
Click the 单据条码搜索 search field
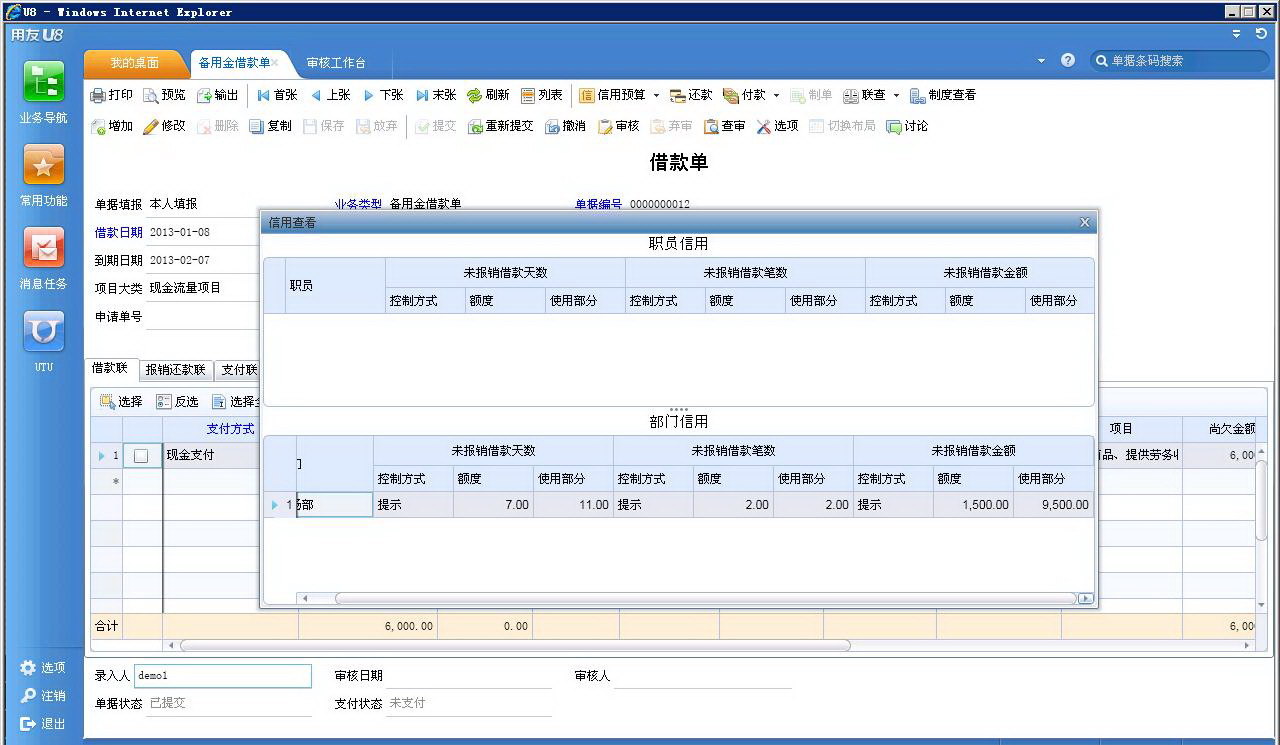pos(1178,61)
